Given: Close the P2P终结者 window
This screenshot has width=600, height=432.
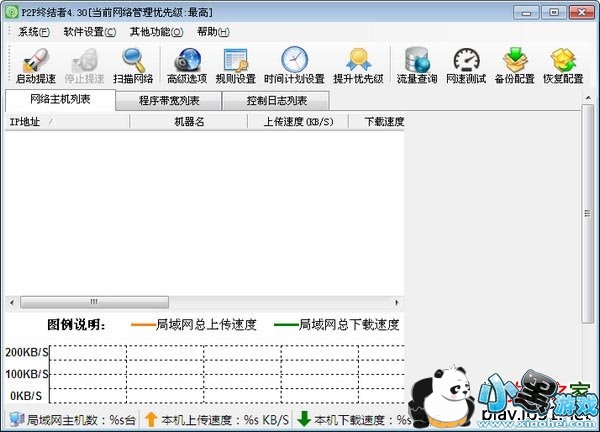Looking at the screenshot, I should [x=581, y=12].
